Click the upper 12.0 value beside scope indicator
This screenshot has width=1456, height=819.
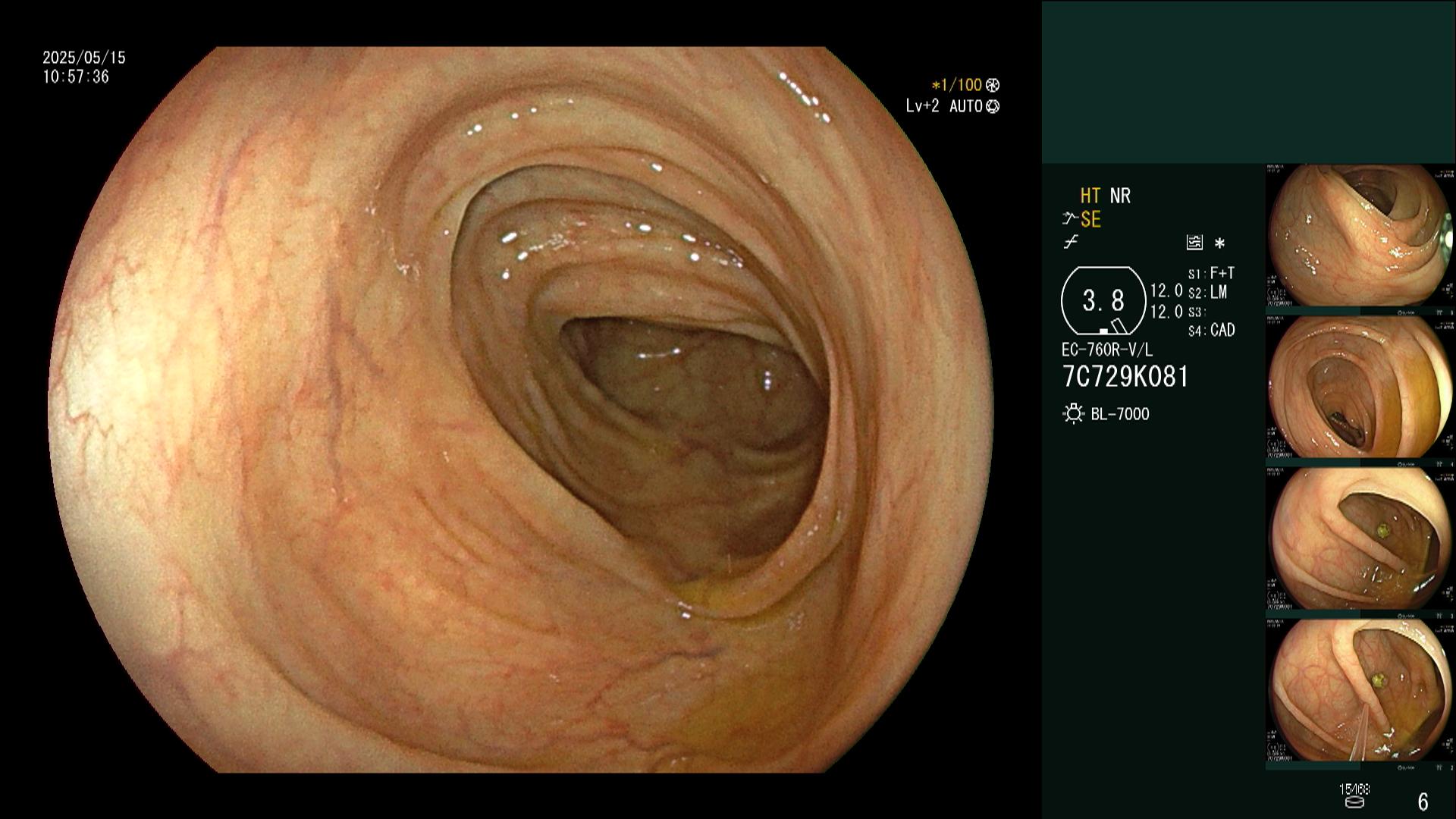coord(1166,290)
